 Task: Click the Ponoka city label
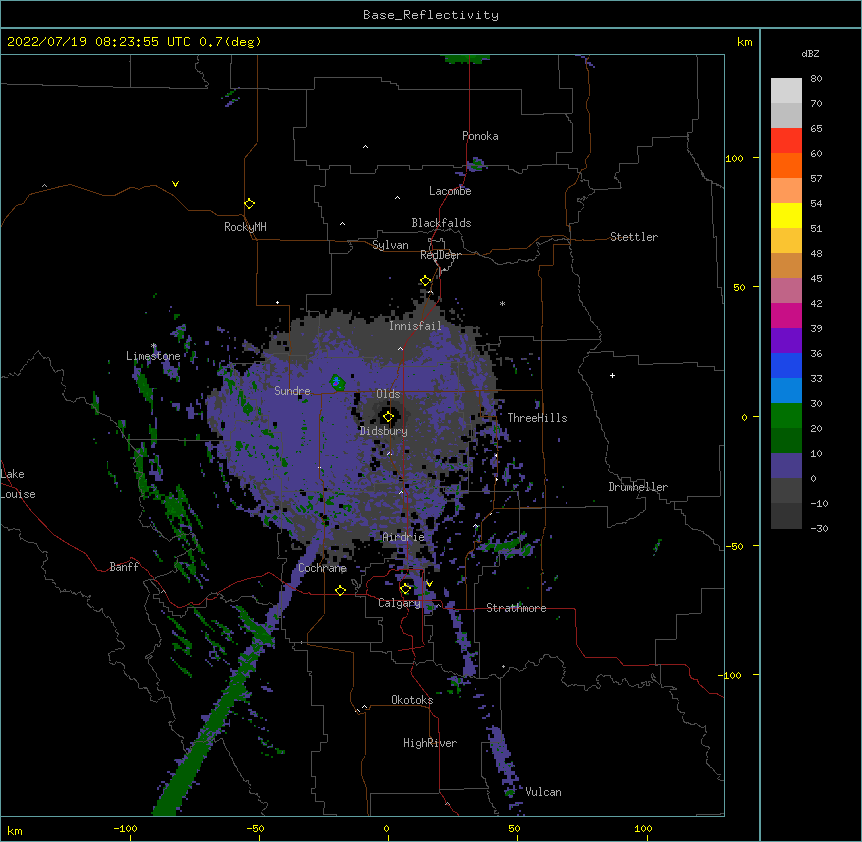click(480, 136)
